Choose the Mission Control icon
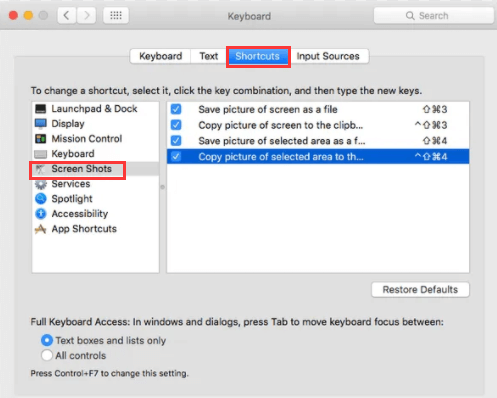This screenshot has width=497, height=398. click(41, 139)
